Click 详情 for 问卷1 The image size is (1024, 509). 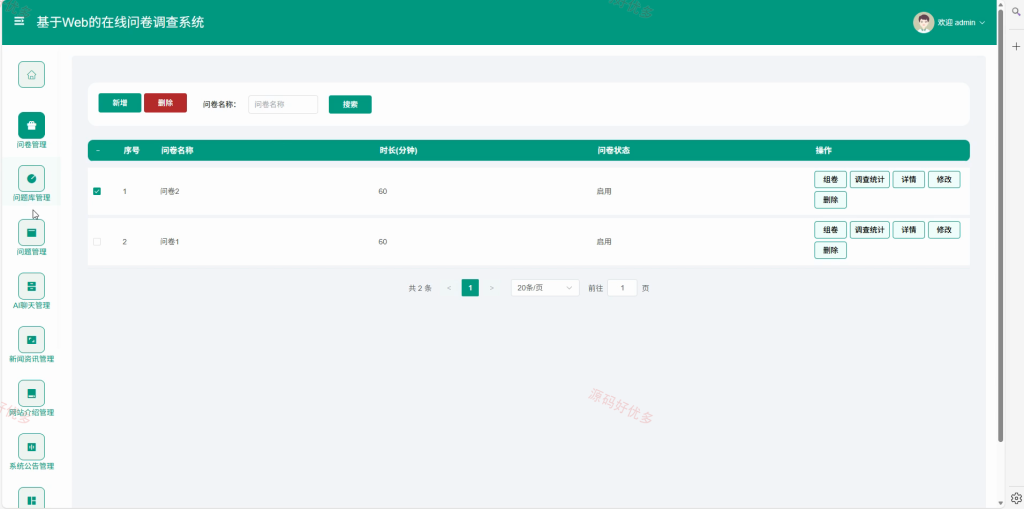pyautogui.click(x=908, y=230)
